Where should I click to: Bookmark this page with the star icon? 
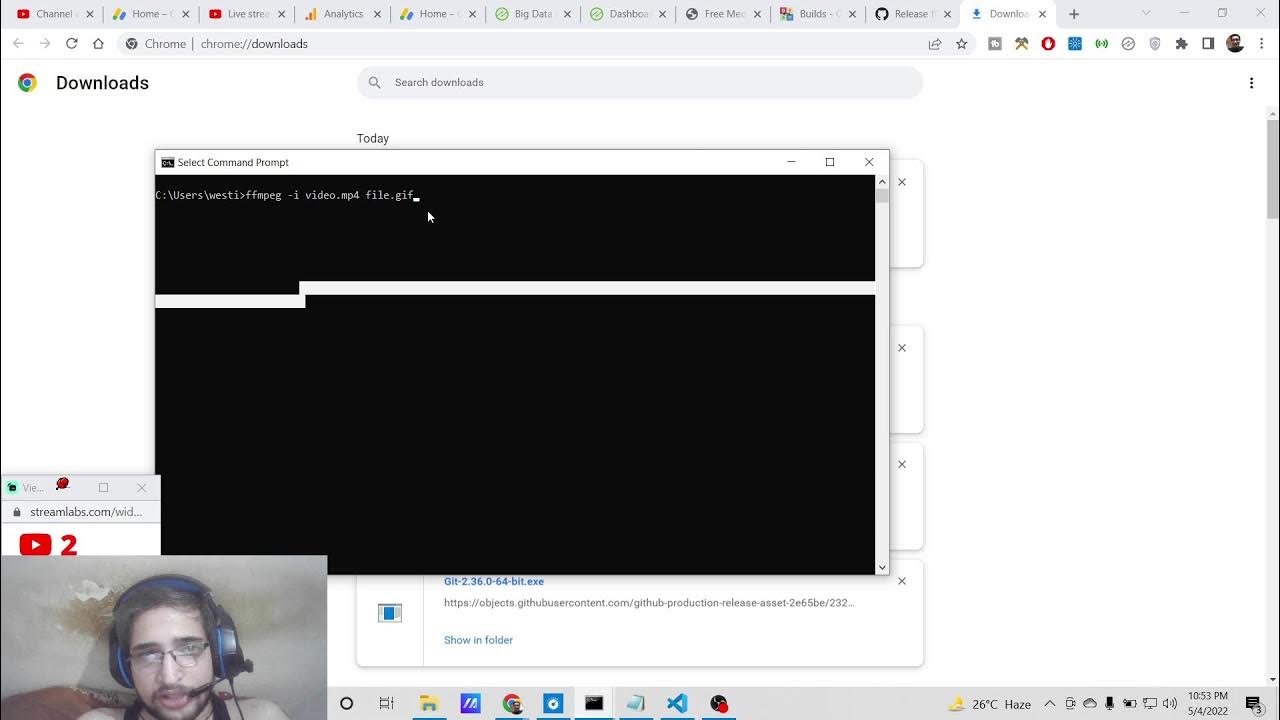[x=961, y=44]
